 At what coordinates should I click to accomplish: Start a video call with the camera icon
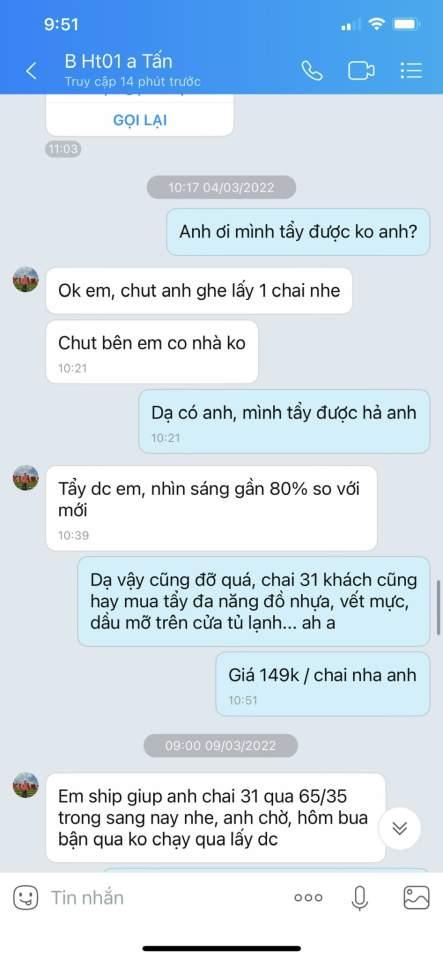tap(361, 71)
